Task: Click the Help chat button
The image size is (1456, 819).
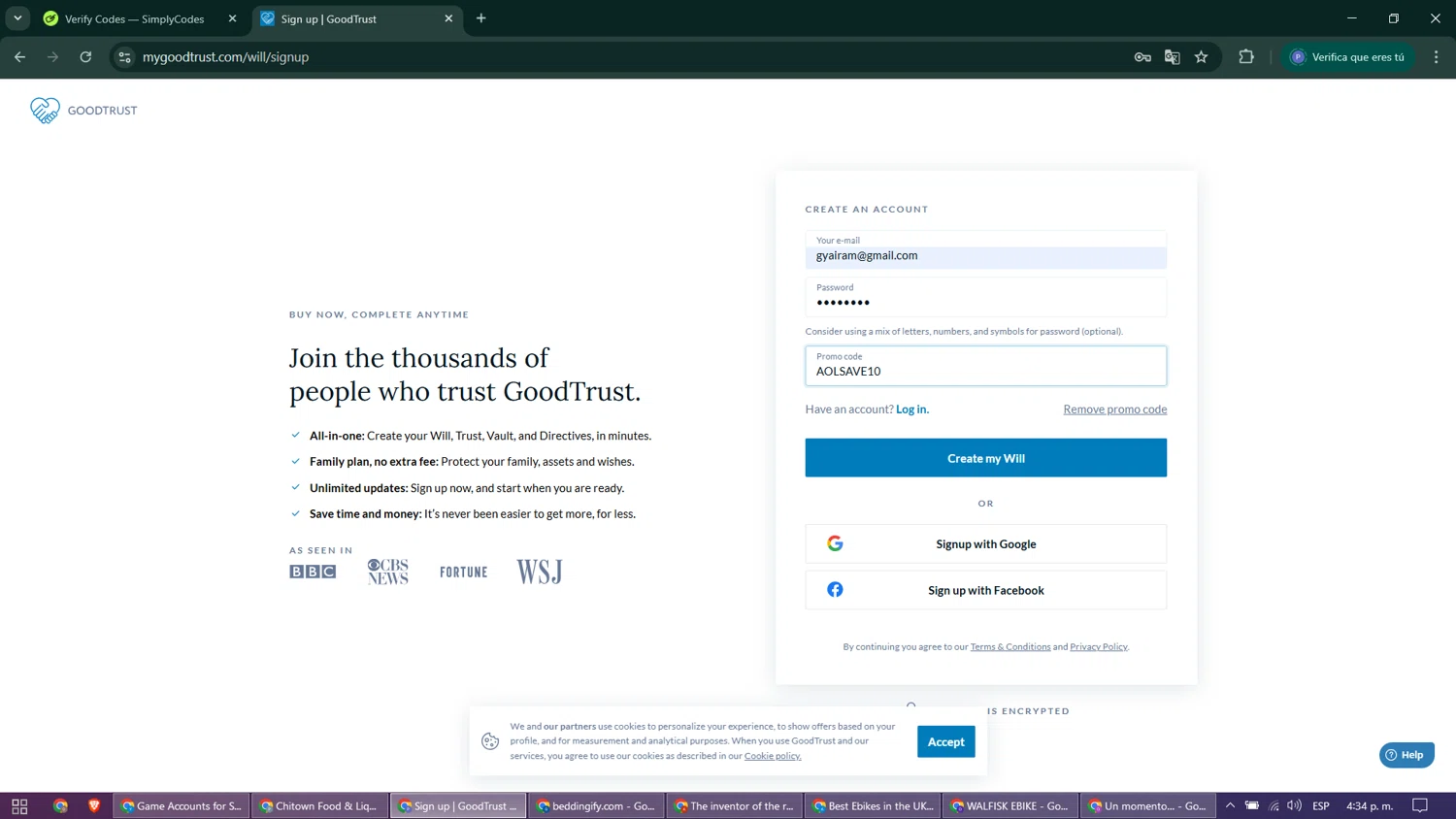Action: point(1406,755)
